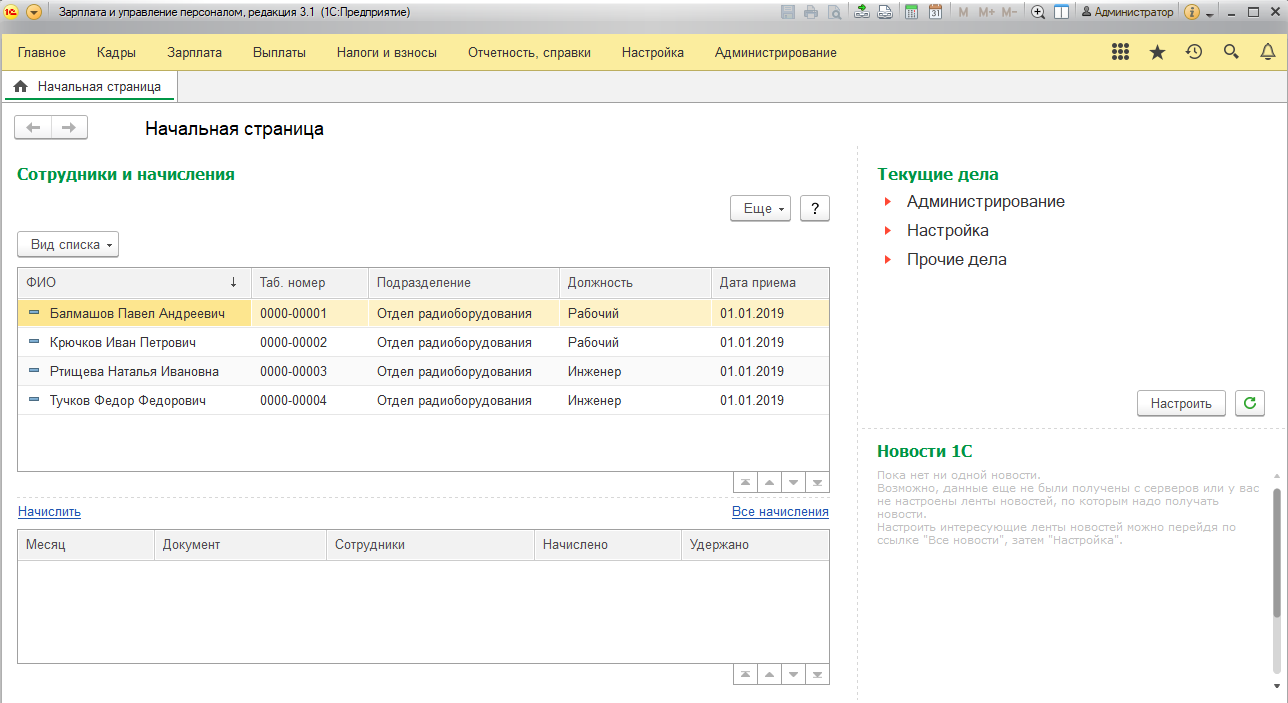Click the zoom scale magnifier icon
This screenshot has height=703, width=1288.
1038,12
